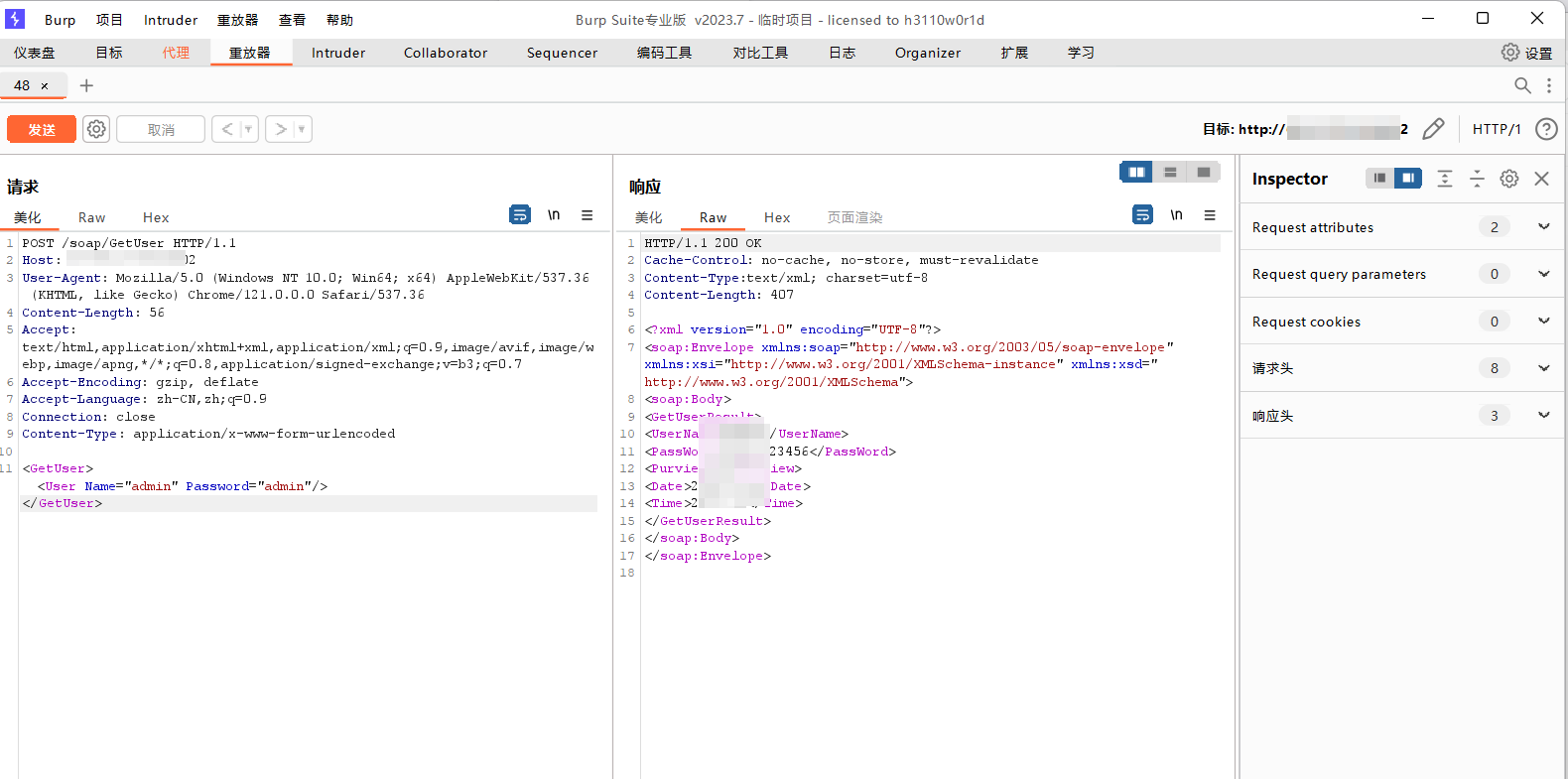This screenshot has height=779, width=1568.
Task: Select request Hex view tab
Action: [156, 217]
